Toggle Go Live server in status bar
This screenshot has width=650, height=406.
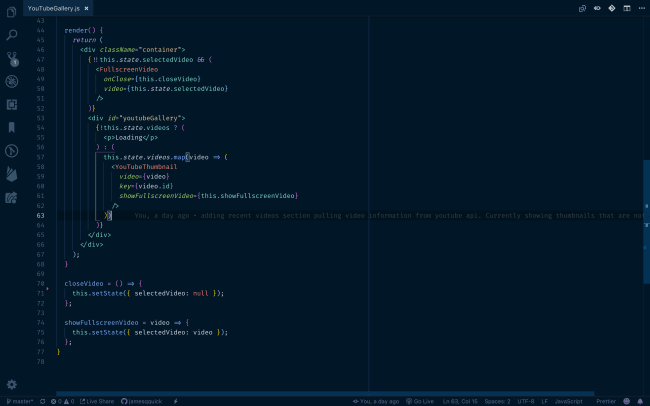coord(421,401)
